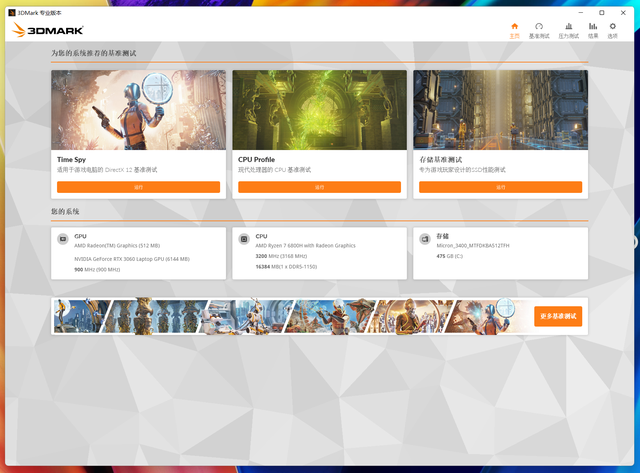The image size is (640, 473).
Task: Open the Home tab house icon
Action: [514, 27]
